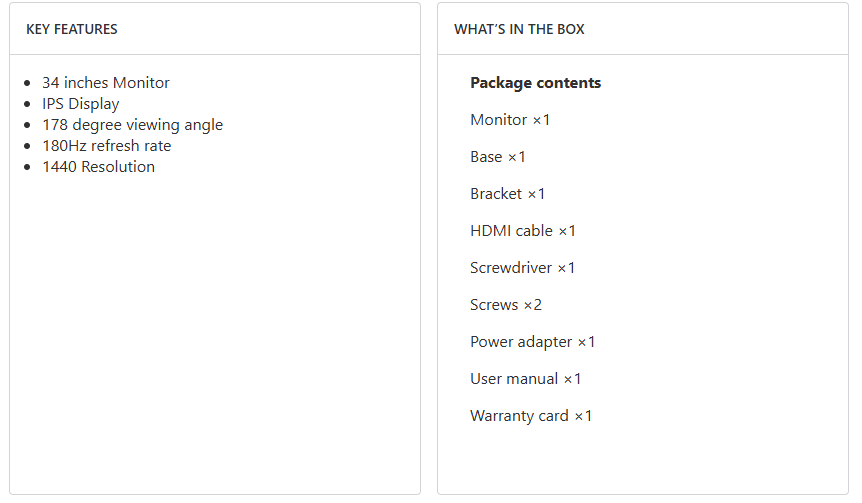
Task: Click the bullet before IPS Display
Action: 27,104
